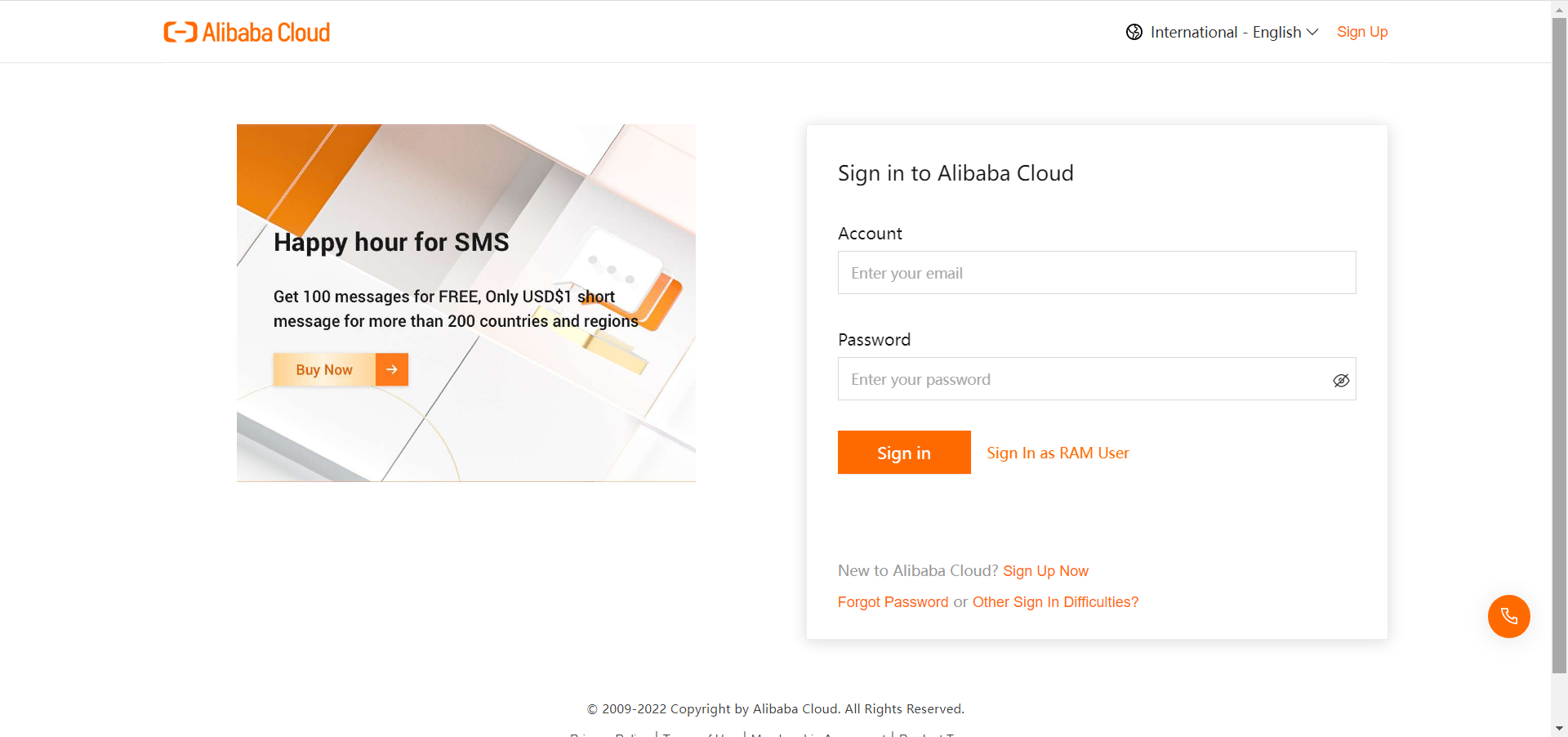Toggle password visibility with the eye icon
Screen dimensions: 1568x737
(1341, 380)
